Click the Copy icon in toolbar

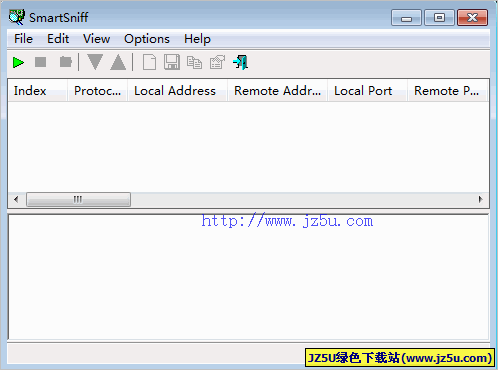click(194, 62)
